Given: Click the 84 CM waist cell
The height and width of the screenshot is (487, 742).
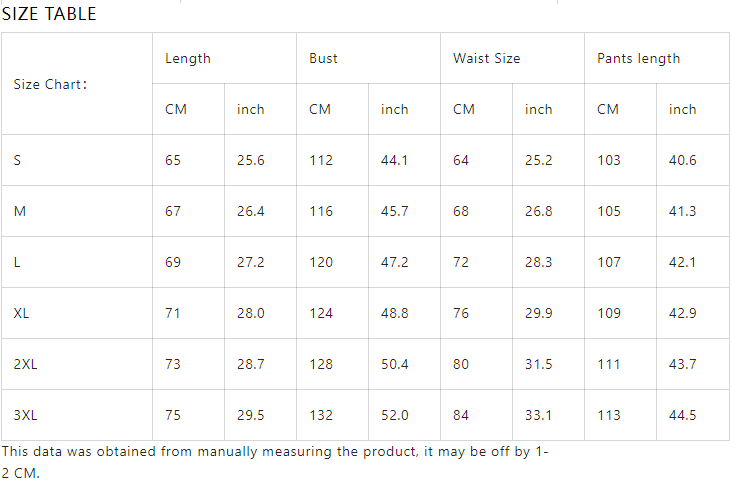Looking at the screenshot, I should 461,415.
